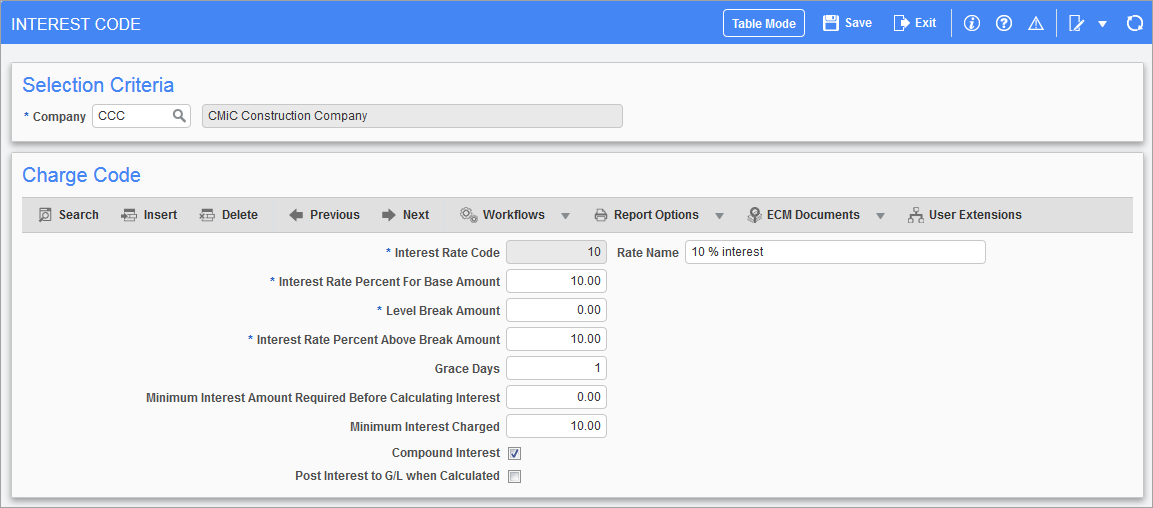Switch to Table Mode

tap(764, 24)
